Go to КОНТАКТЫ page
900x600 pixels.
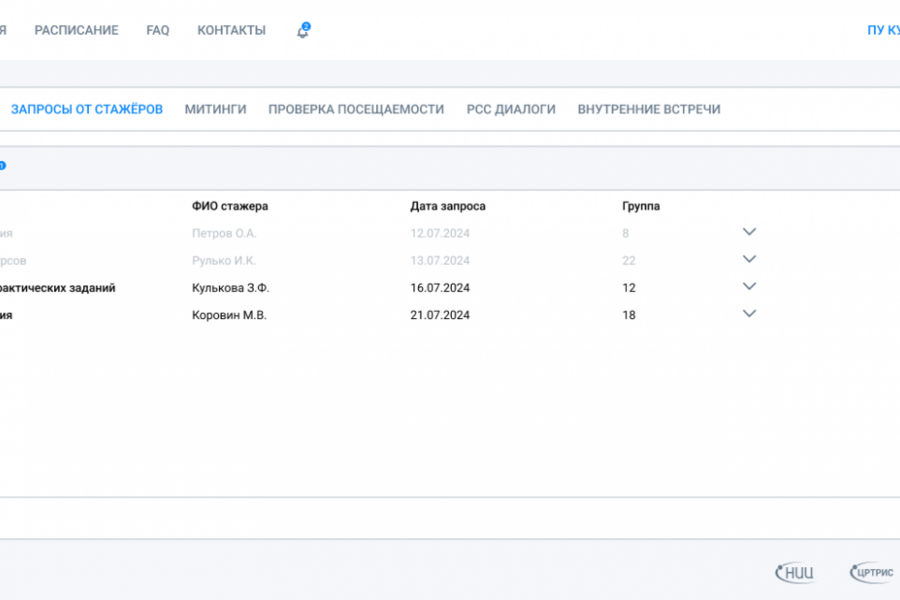point(231,30)
